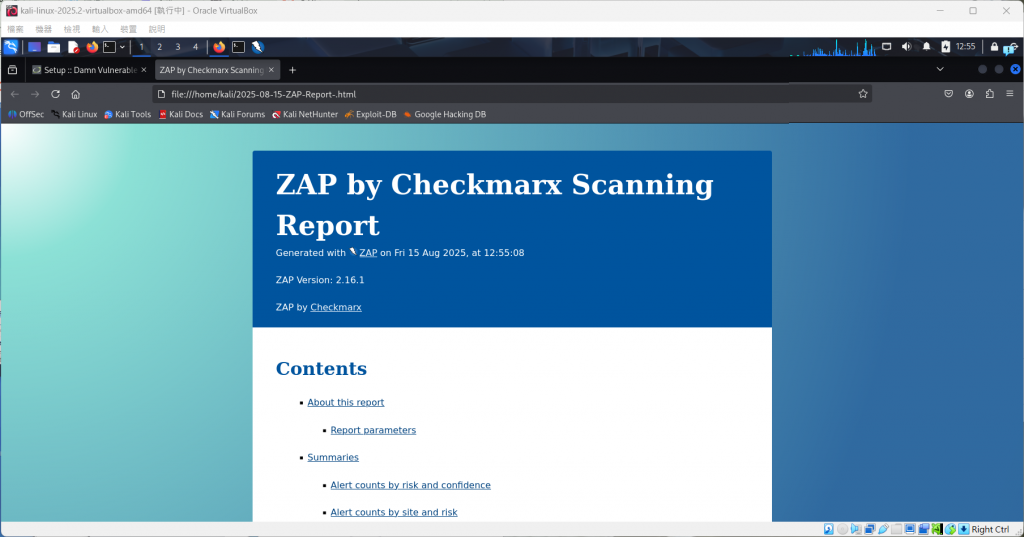Open the Pocket save icon
The height and width of the screenshot is (537, 1024).
[x=949, y=94]
